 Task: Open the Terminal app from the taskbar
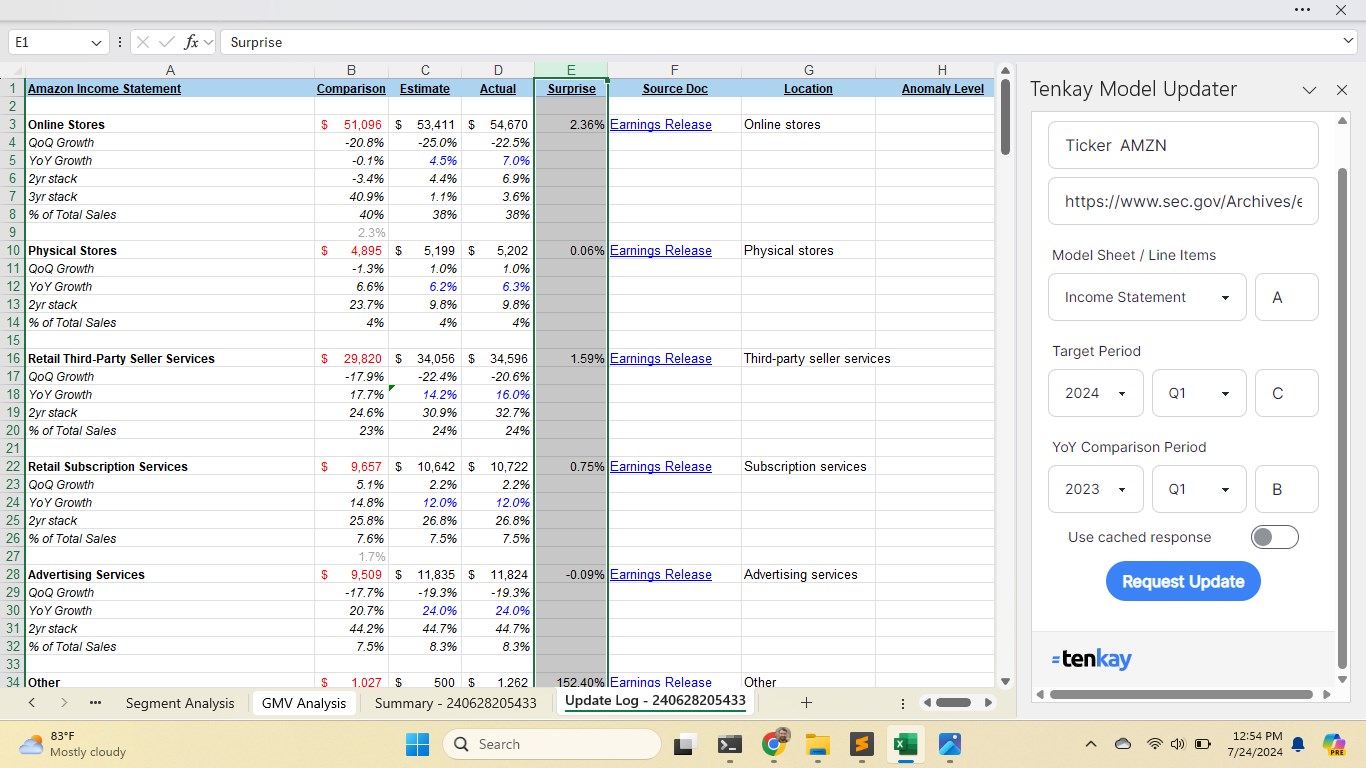click(730, 744)
